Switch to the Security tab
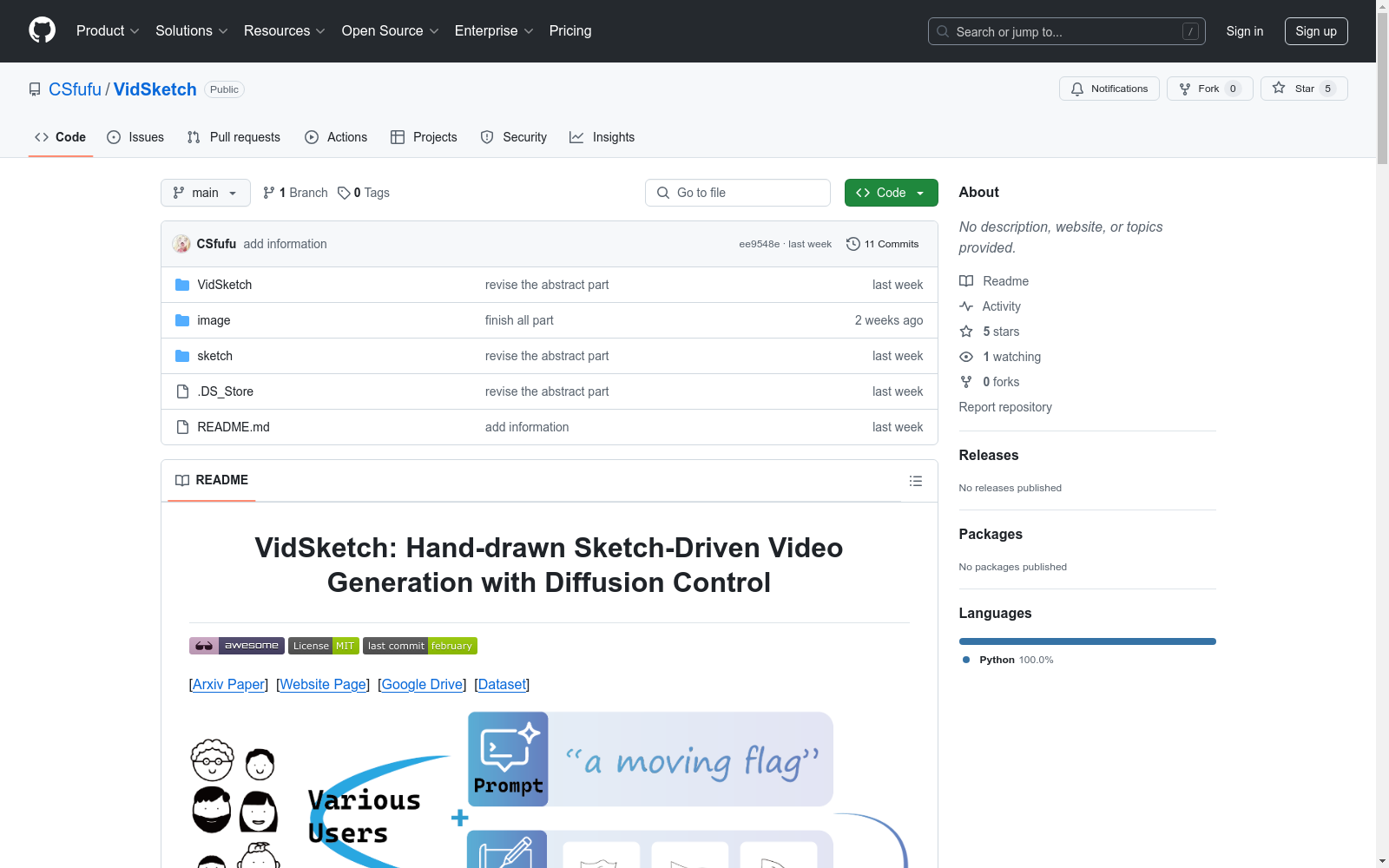This screenshot has width=1389, height=868. coord(514,137)
